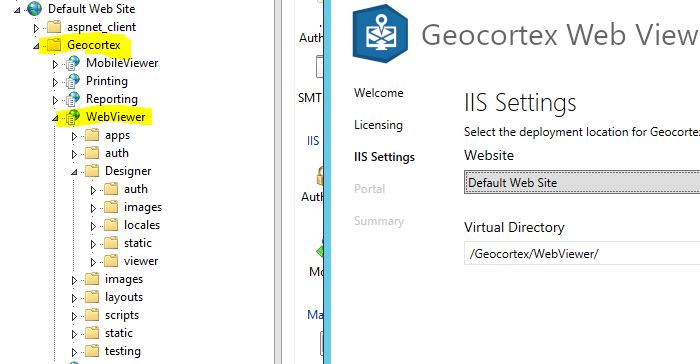Select the aspnet_client label
This screenshot has width=700, height=364.
[x=102, y=27]
